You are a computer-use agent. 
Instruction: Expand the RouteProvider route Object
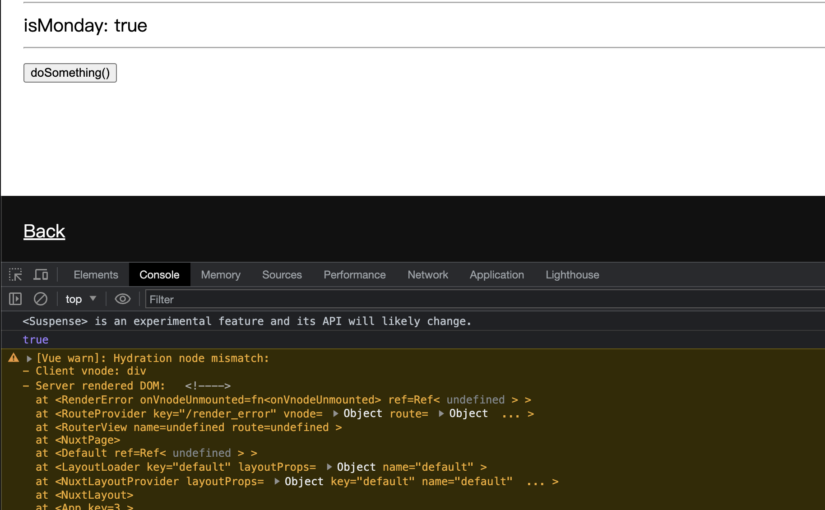tap(441, 414)
